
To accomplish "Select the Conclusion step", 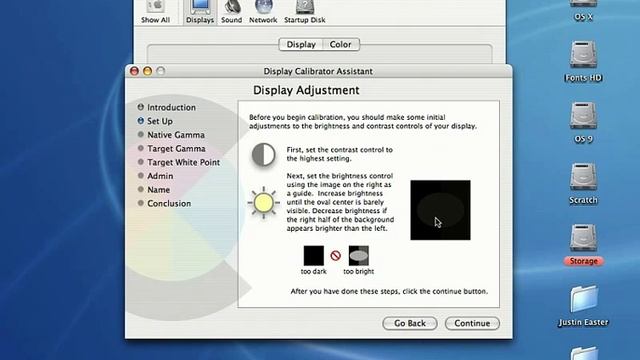I will coord(164,203).
